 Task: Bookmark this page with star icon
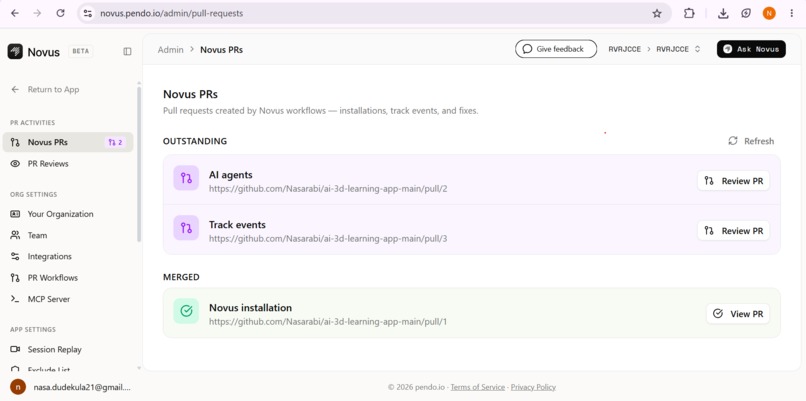657,13
